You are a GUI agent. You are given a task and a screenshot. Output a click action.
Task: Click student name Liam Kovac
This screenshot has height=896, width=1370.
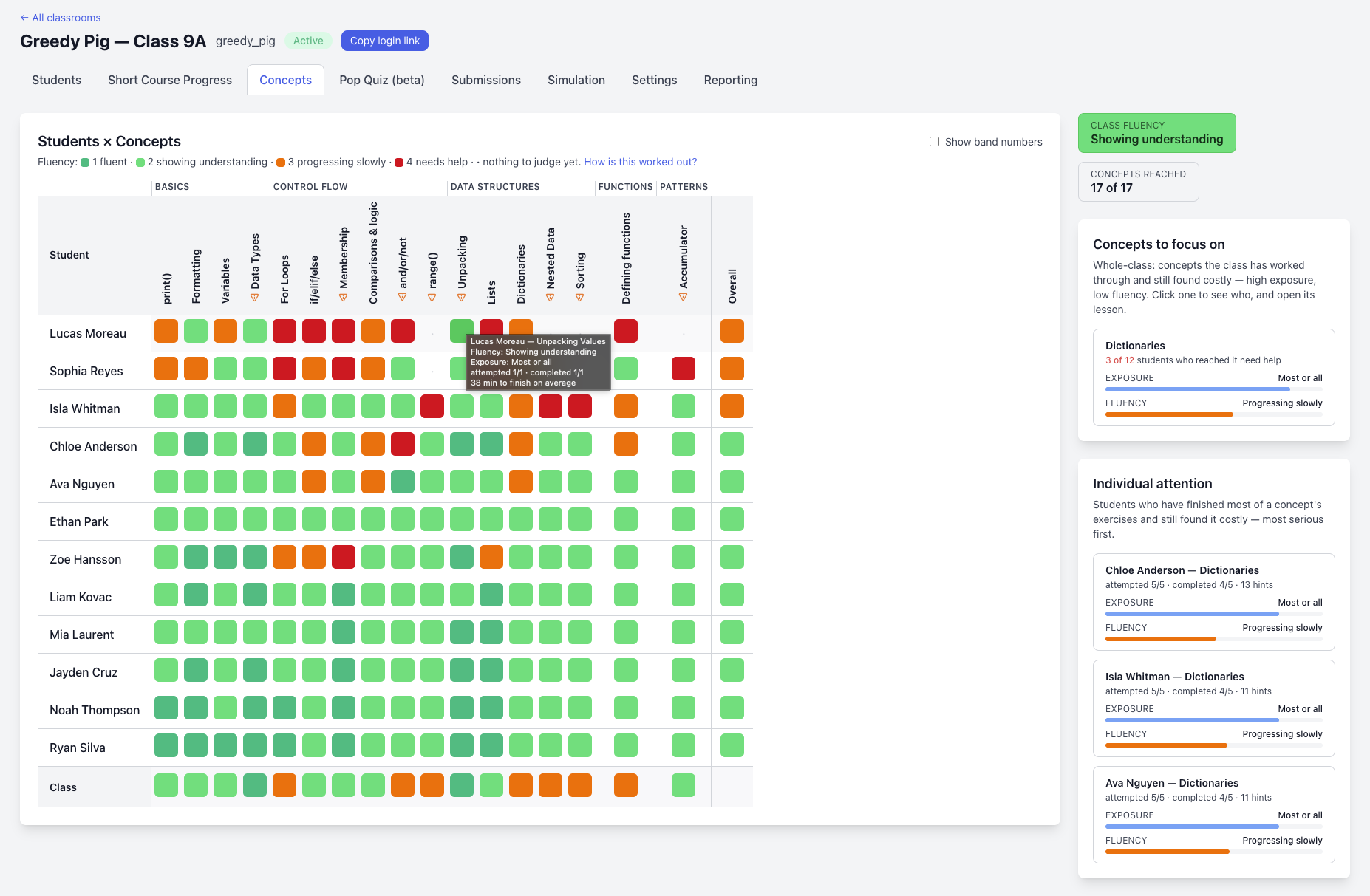[x=81, y=597]
